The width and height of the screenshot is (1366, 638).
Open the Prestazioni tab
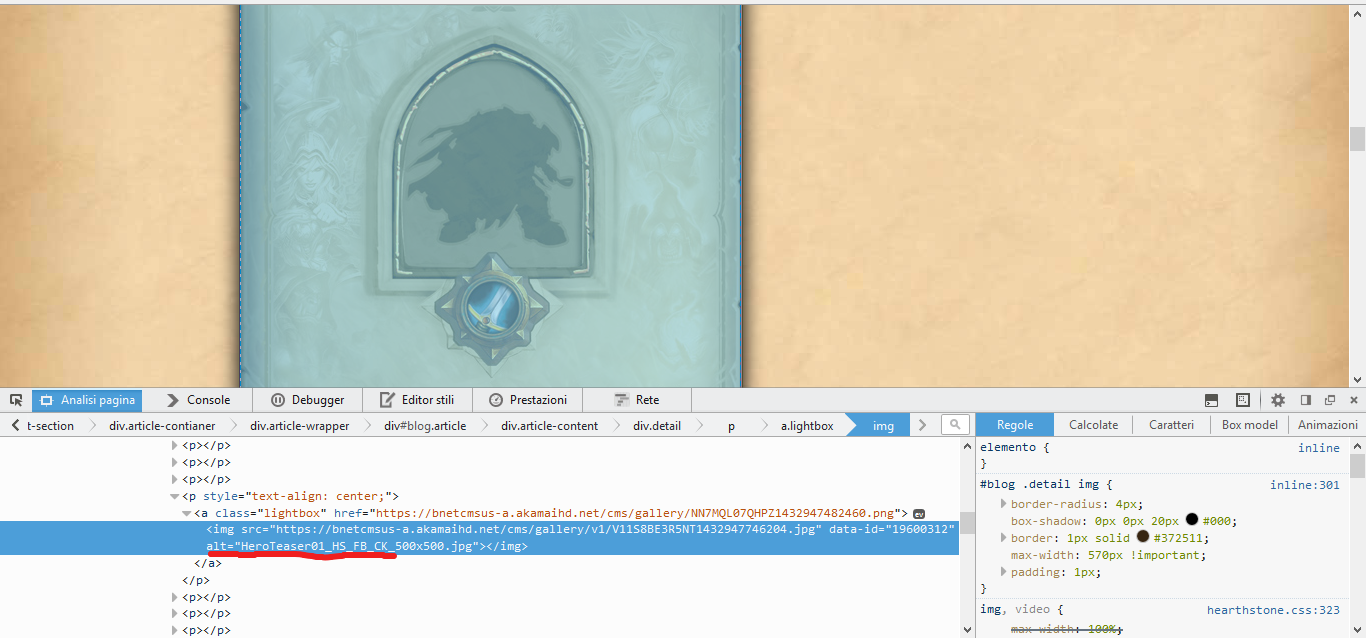coord(527,400)
